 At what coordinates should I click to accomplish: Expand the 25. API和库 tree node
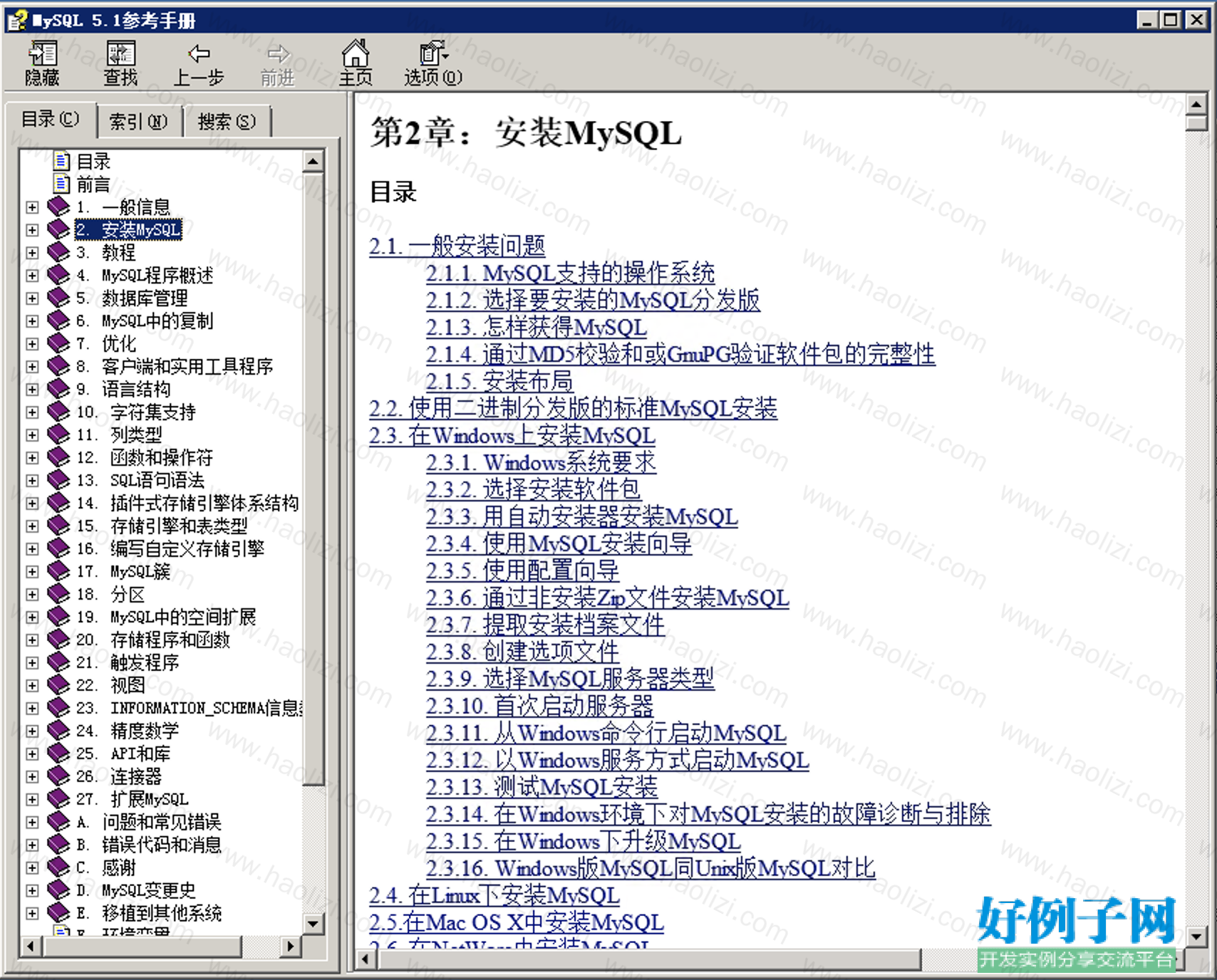tap(32, 754)
